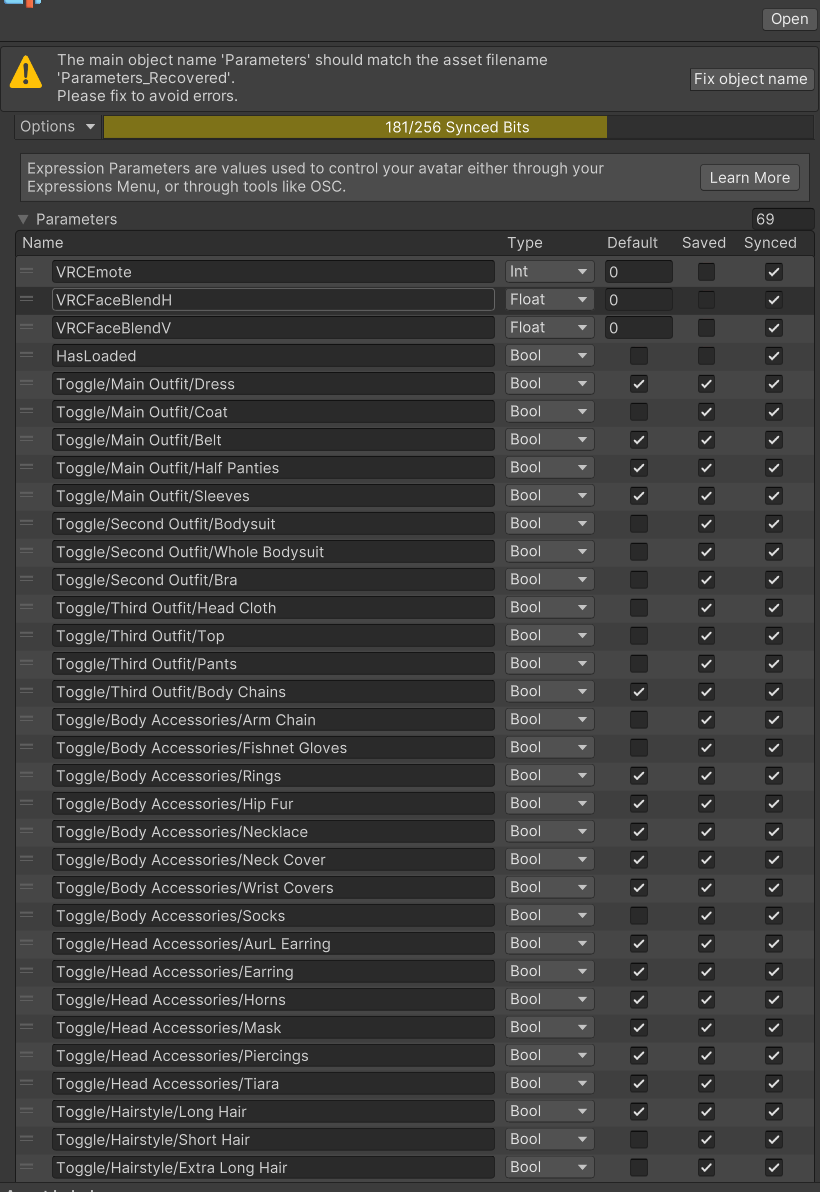Image resolution: width=820 pixels, height=1192 pixels.
Task: Disable Synced for Toggle/Head Accessories/Mask
Action: pos(774,1028)
